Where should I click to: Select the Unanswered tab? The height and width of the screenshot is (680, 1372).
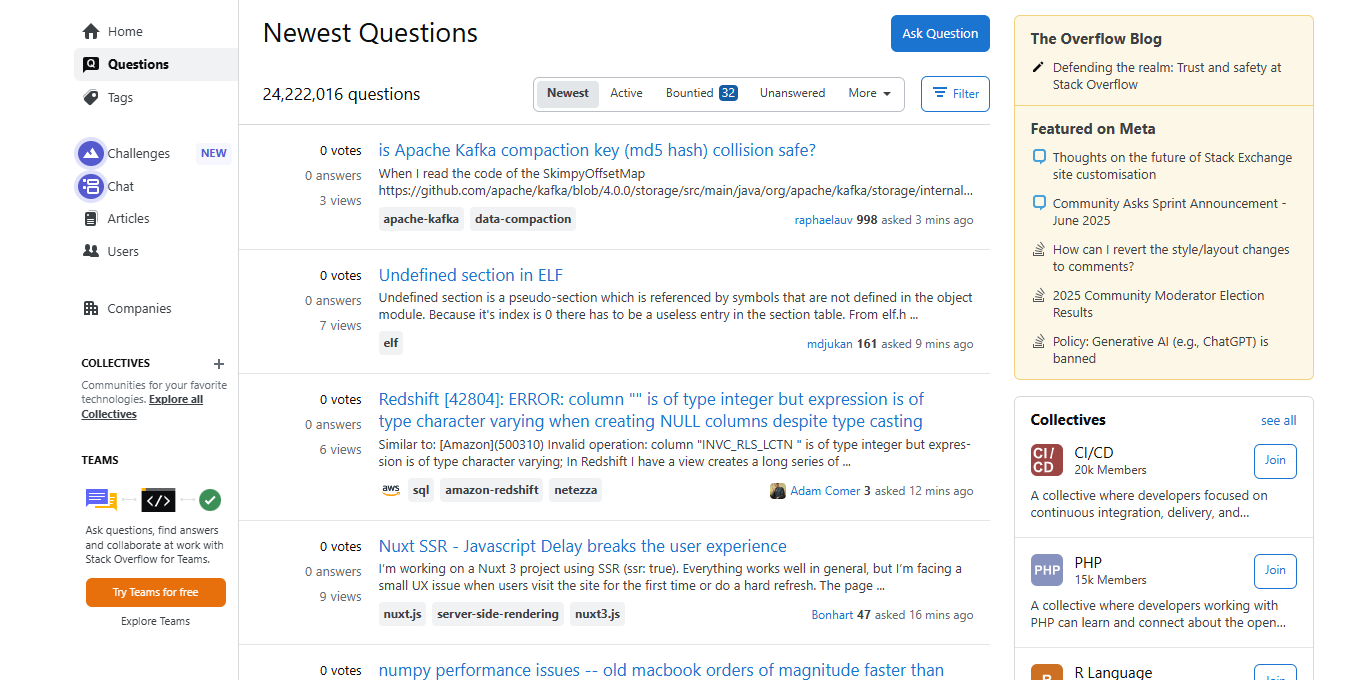click(x=792, y=94)
